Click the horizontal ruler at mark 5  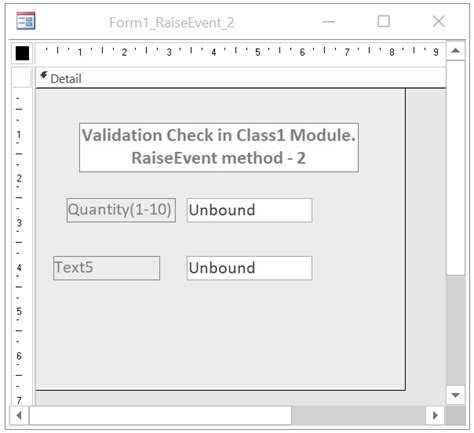(258, 52)
